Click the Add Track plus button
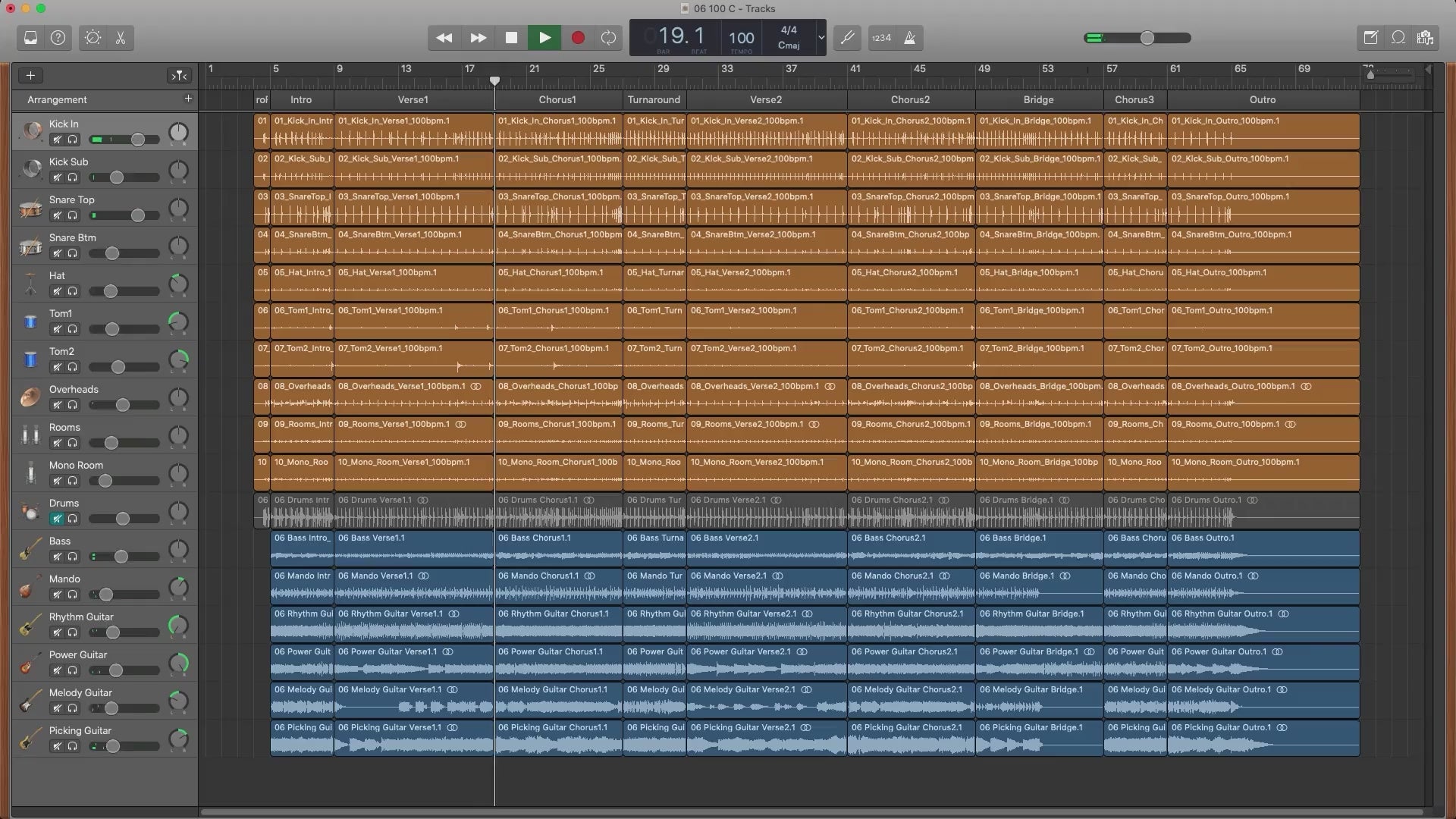Image resolution: width=1456 pixels, height=819 pixels. [x=30, y=75]
